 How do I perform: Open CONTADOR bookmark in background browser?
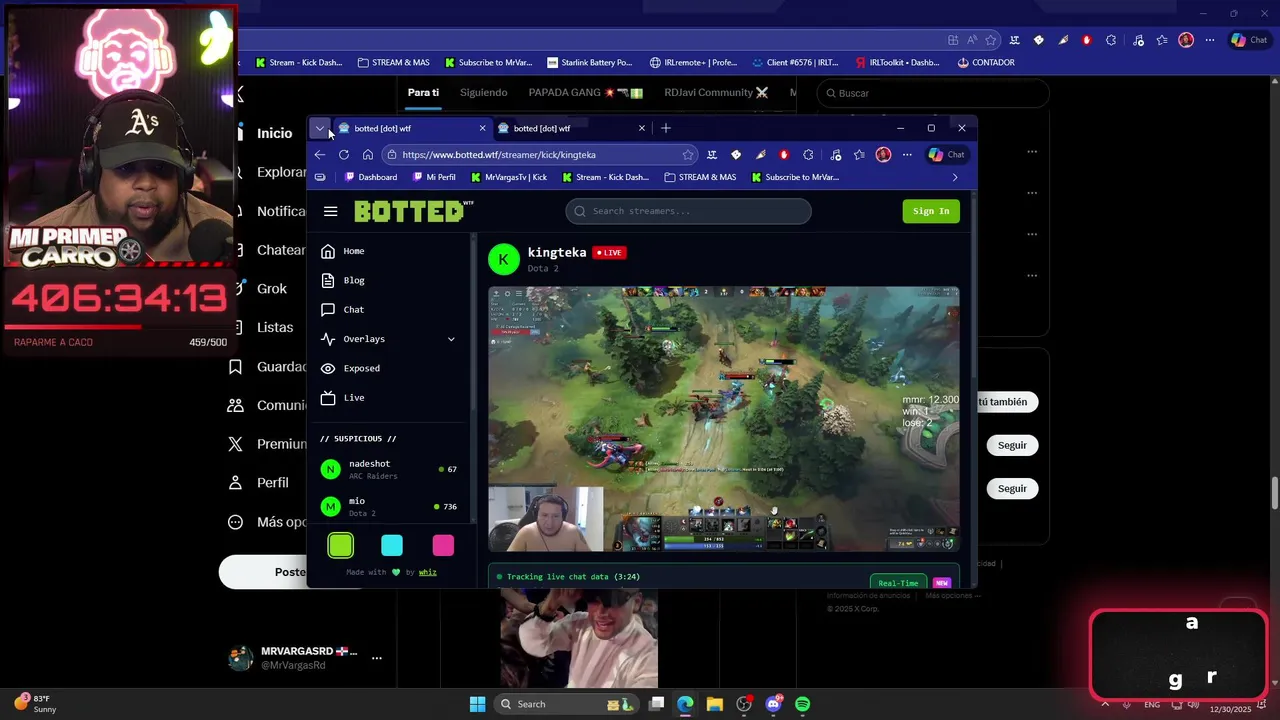[x=986, y=62]
